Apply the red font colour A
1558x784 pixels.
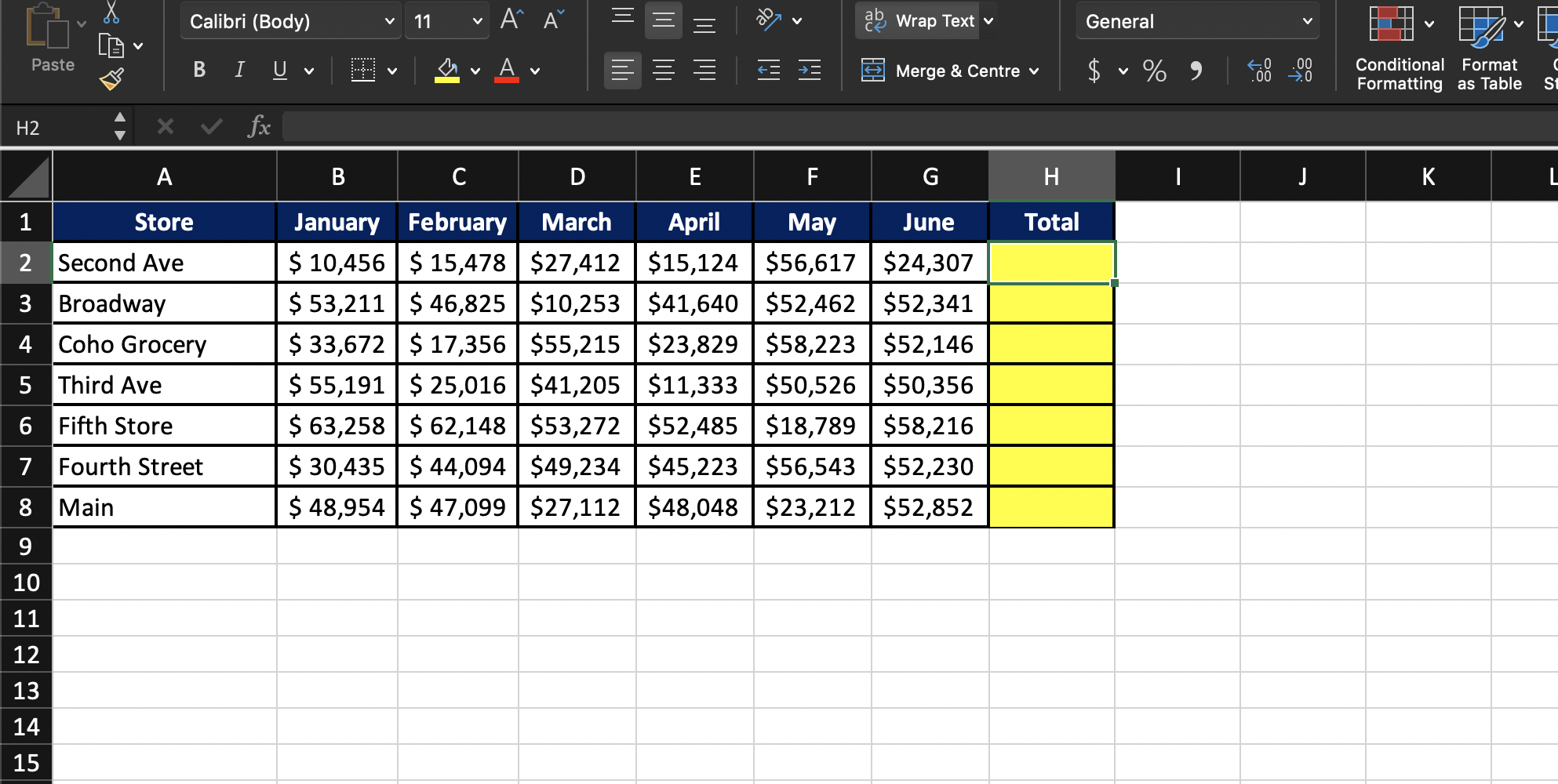pyautogui.click(x=508, y=71)
